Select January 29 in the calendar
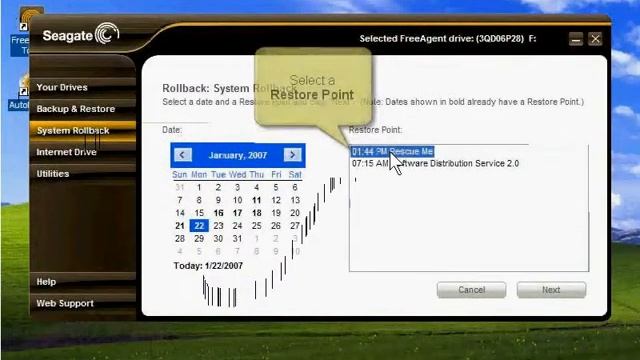 pyautogui.click(x=199, y=239)
